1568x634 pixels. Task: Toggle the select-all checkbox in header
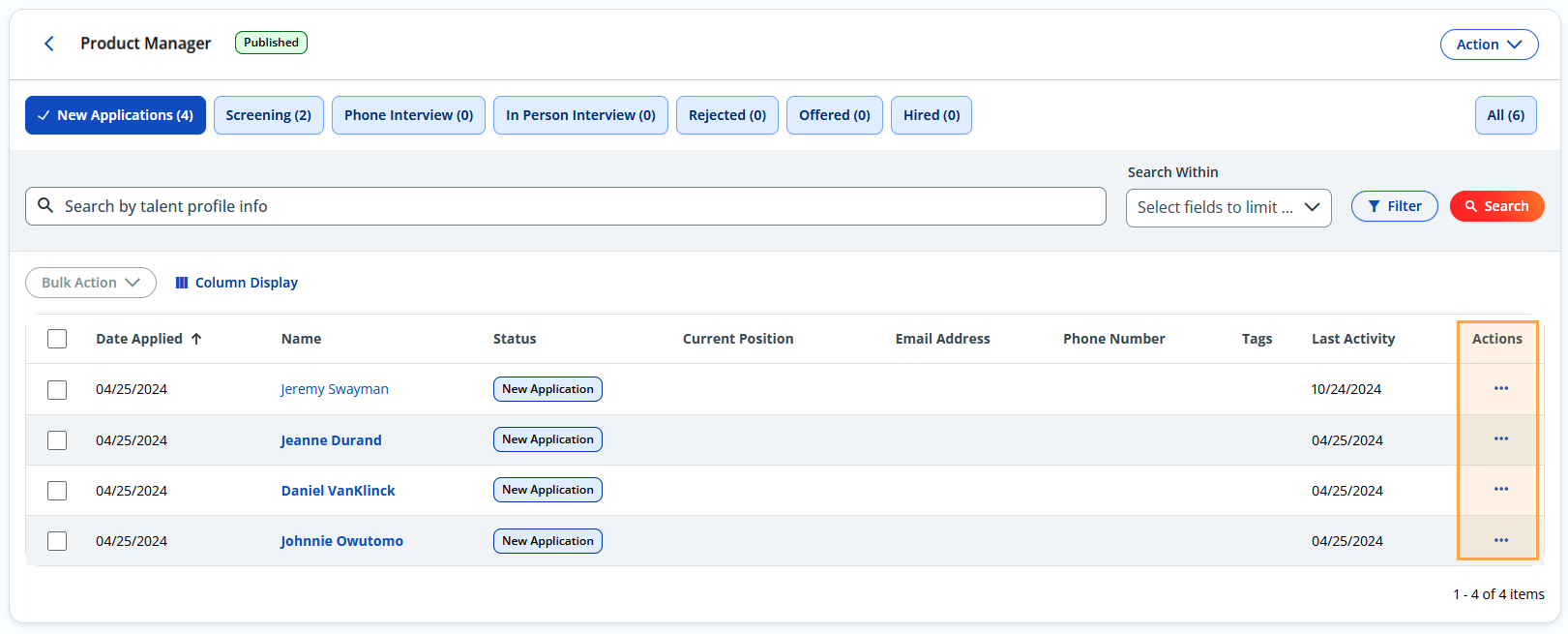[57, 339]
